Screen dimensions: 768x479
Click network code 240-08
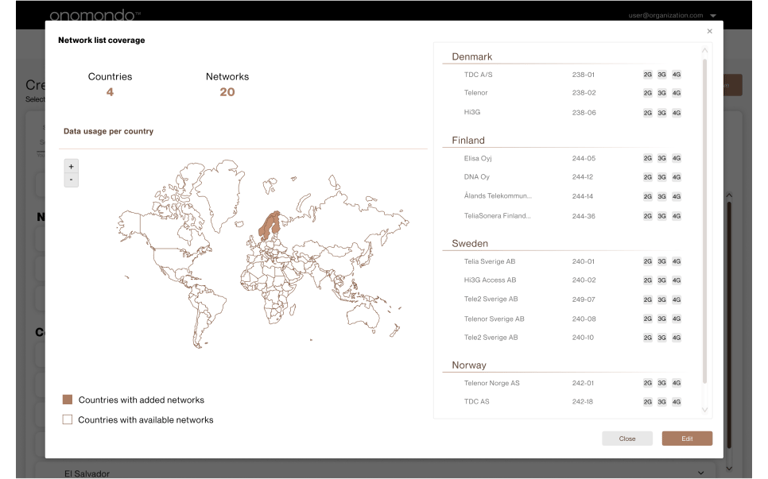click(x=584, y=319)
